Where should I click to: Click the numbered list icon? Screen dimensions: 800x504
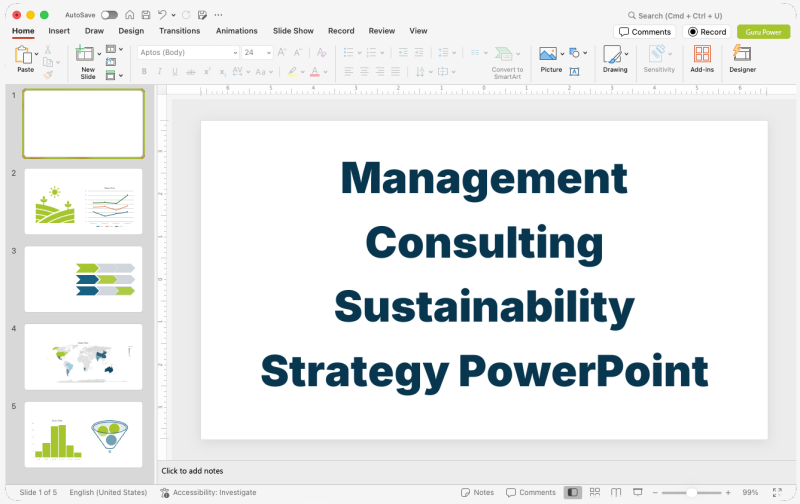point(371,52)
